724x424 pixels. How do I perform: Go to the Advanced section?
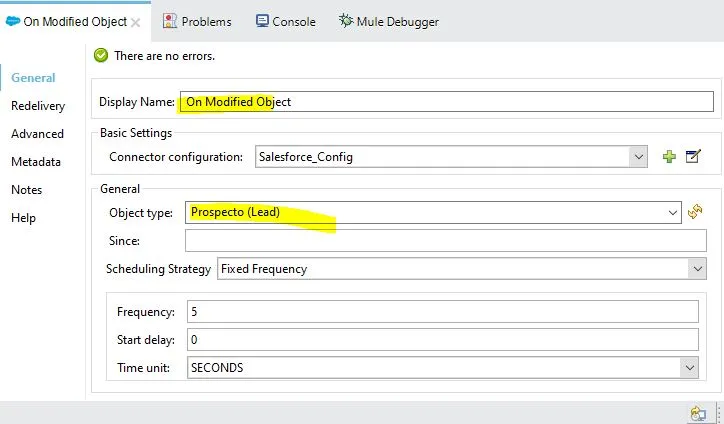point(37,134)
